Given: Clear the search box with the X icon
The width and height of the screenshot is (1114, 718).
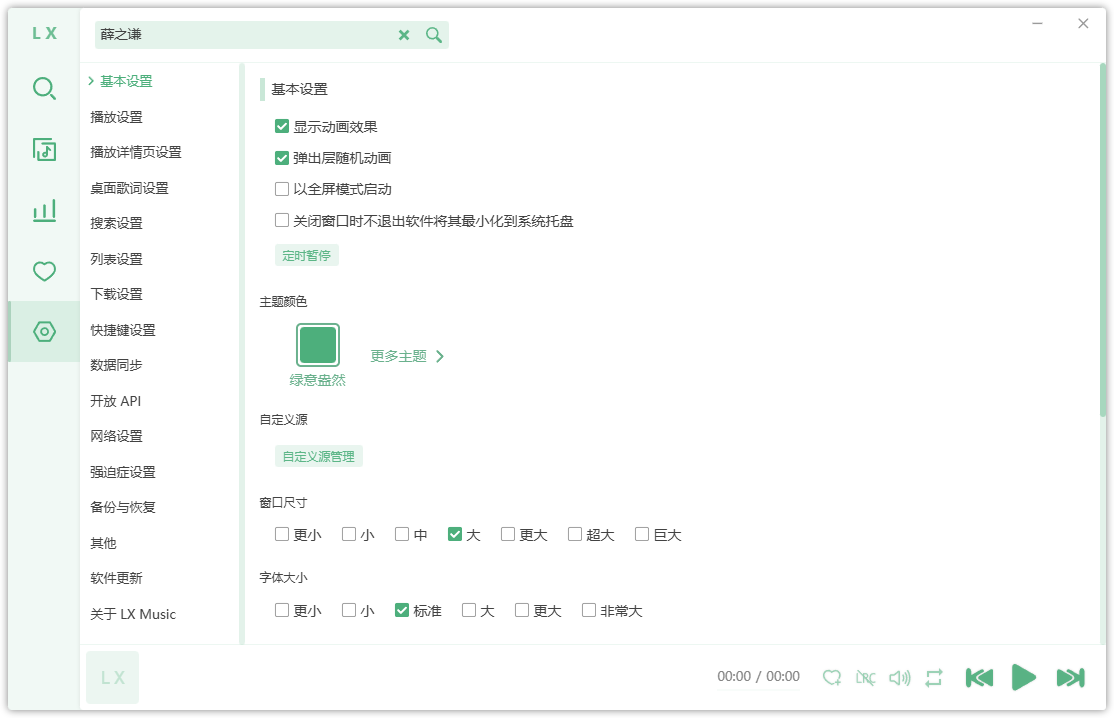Looking at the screenshot, I should pos(404,35).
